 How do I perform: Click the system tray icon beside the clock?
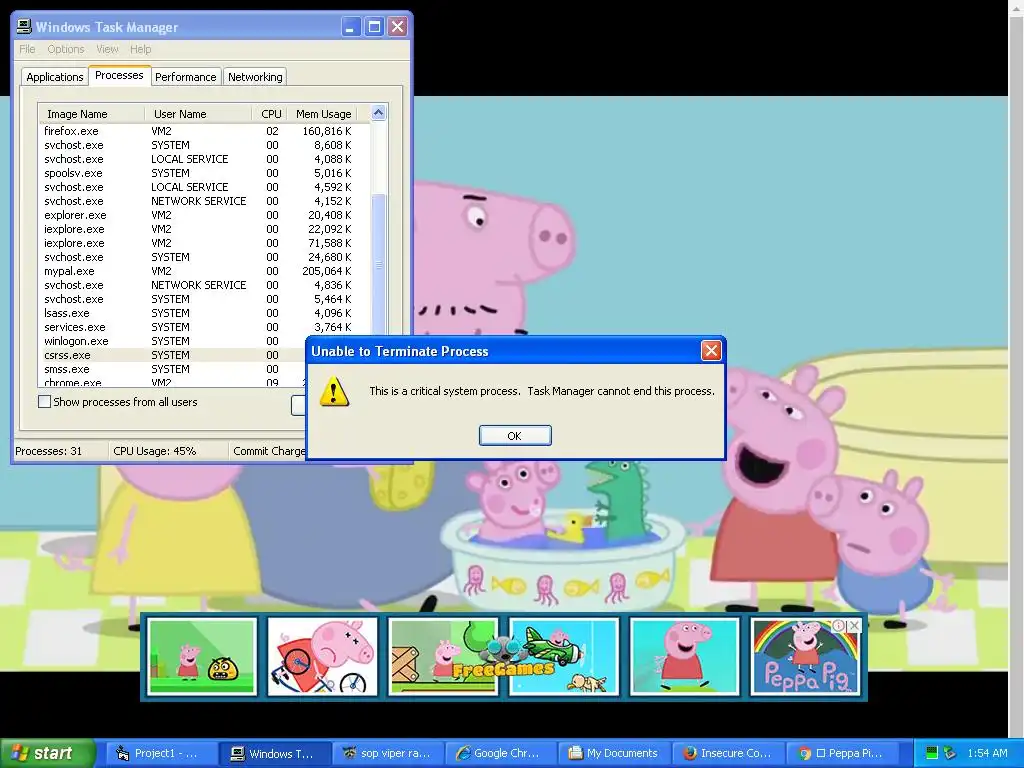[950, 753]
